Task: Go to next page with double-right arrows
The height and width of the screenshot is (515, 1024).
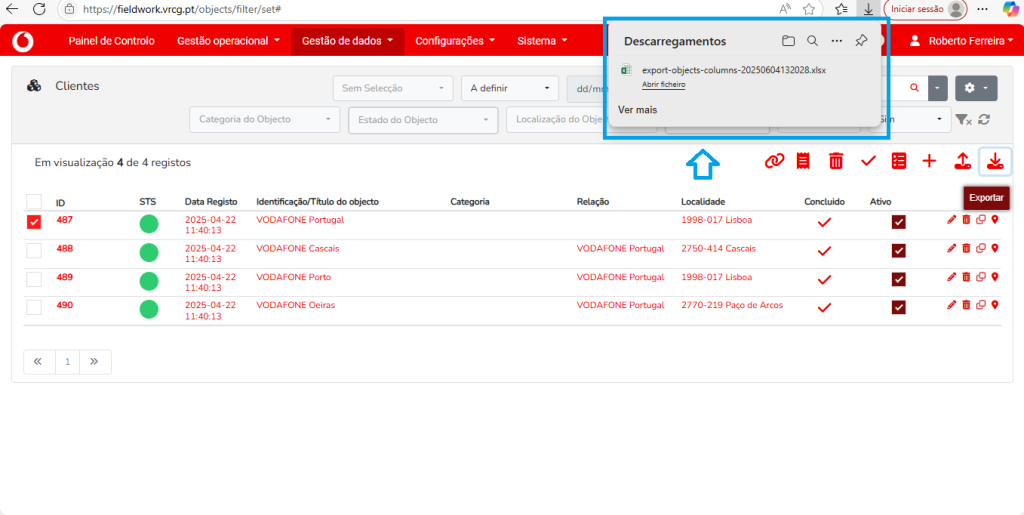Action: pyautogui.click(x=94, y=362)
